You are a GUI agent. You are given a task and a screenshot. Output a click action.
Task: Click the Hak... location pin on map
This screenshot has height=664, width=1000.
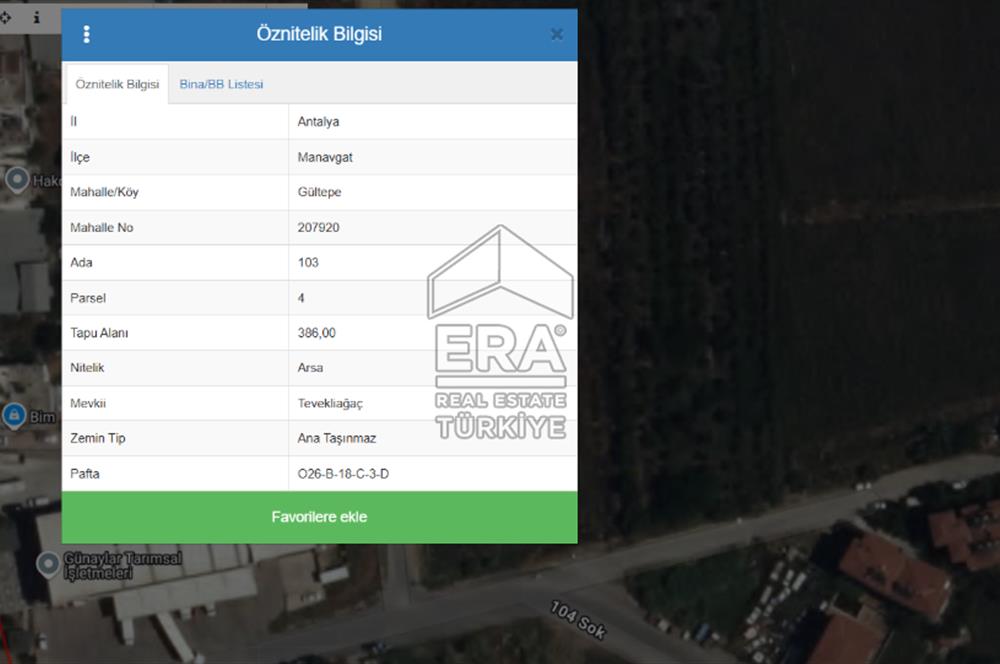[x=17, y=180]
